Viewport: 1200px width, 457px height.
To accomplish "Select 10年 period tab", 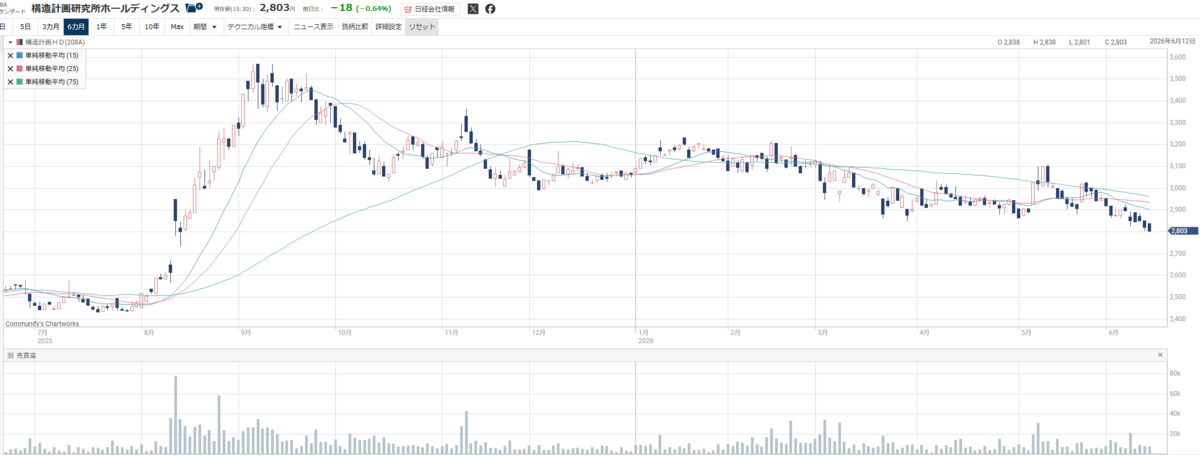I will [152, 27].
